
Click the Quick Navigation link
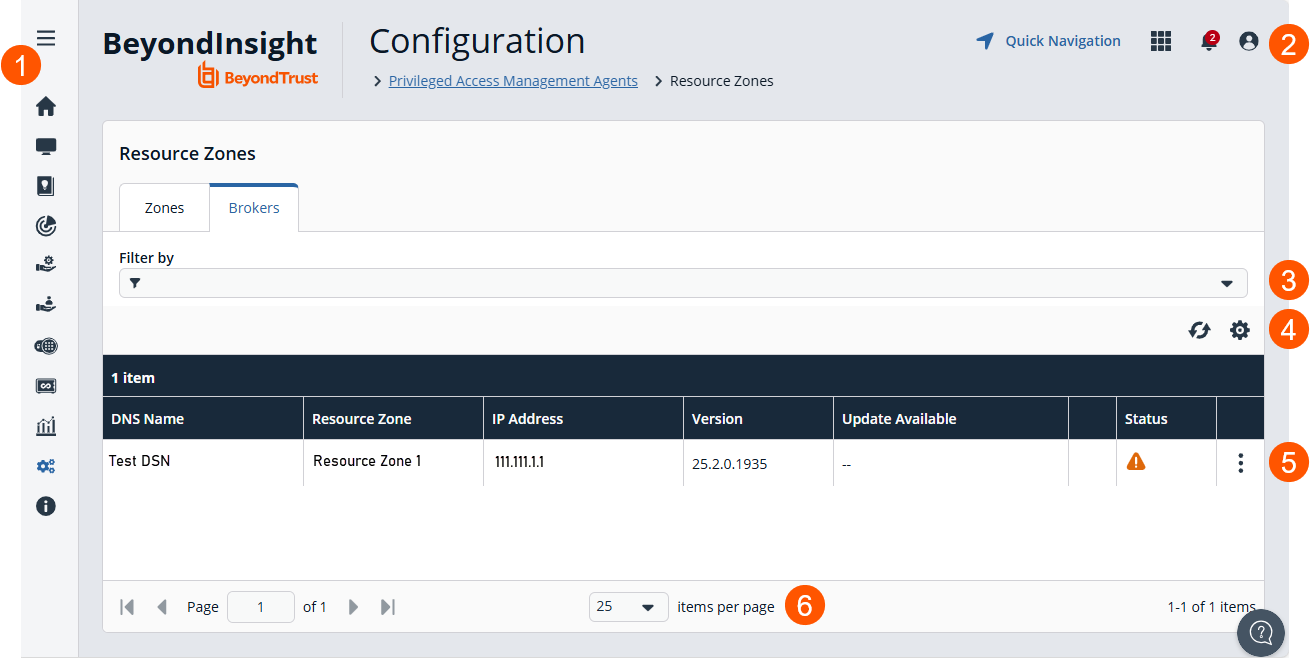(1063, 41)
